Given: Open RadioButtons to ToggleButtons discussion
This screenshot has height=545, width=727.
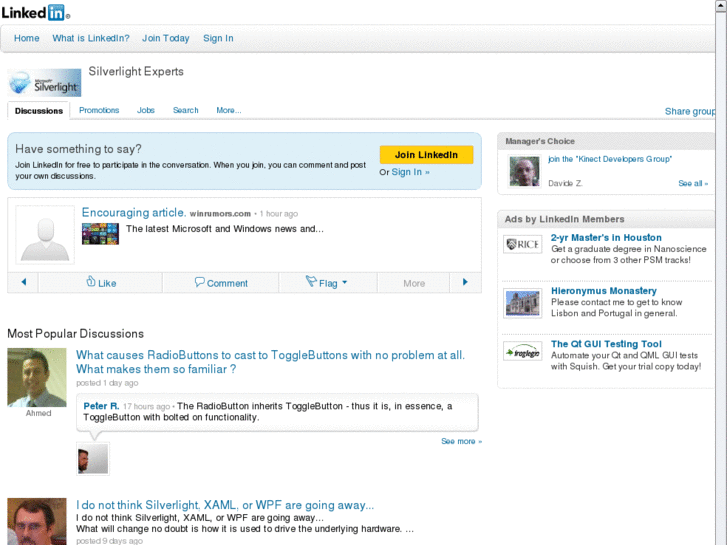Looking at the screenshot, I should [x=270, y=362].
